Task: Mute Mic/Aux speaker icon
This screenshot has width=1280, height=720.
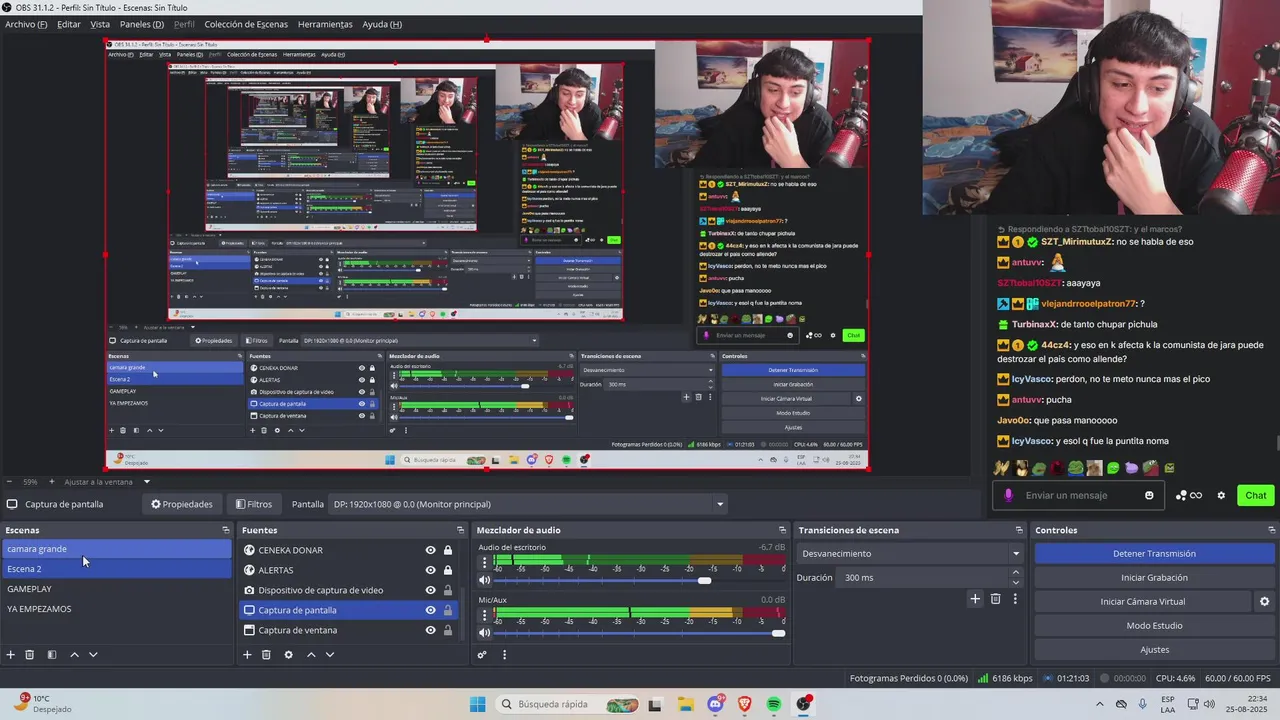Action: [485, 632]
